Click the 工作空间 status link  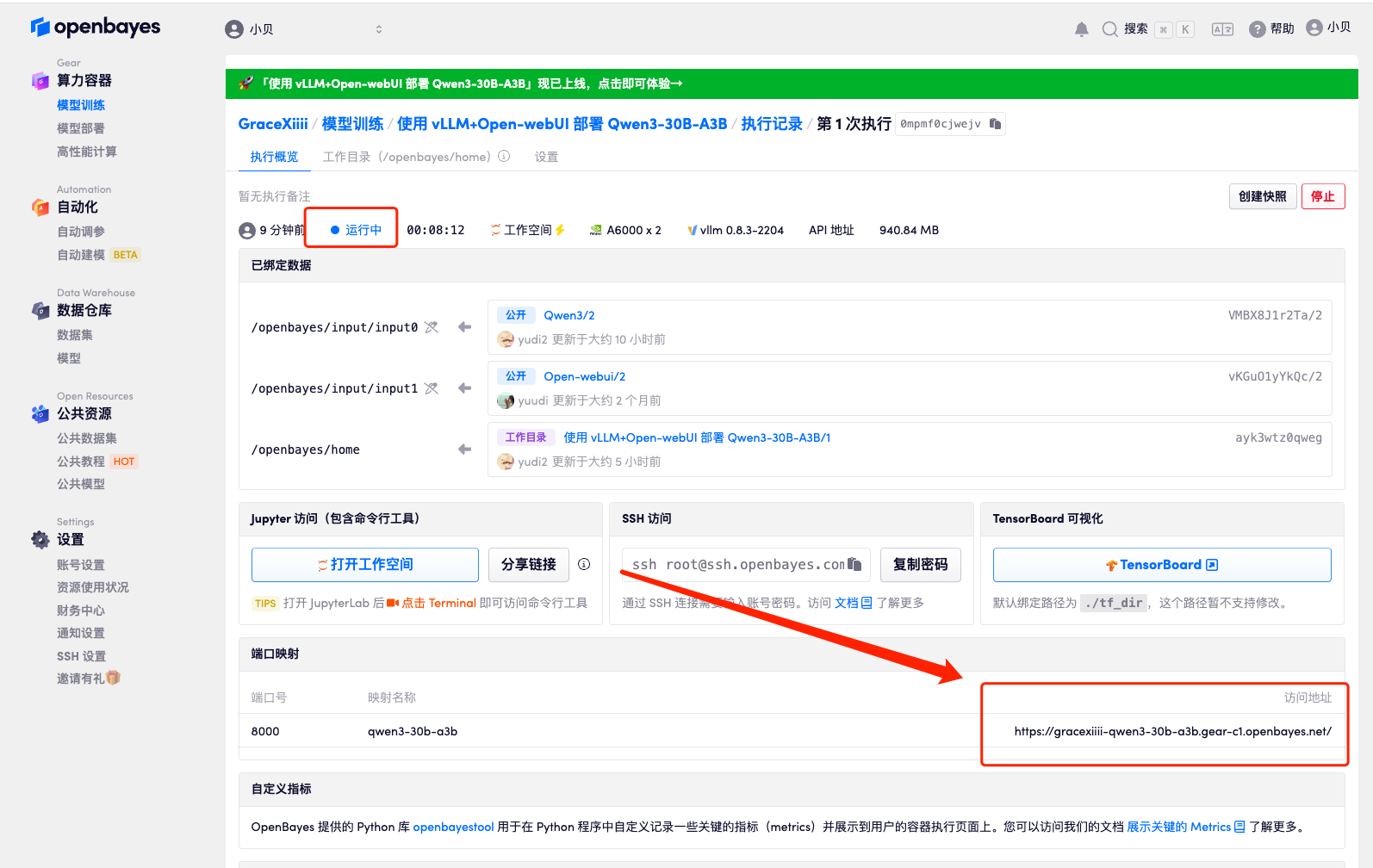click(x=528, y=230)
